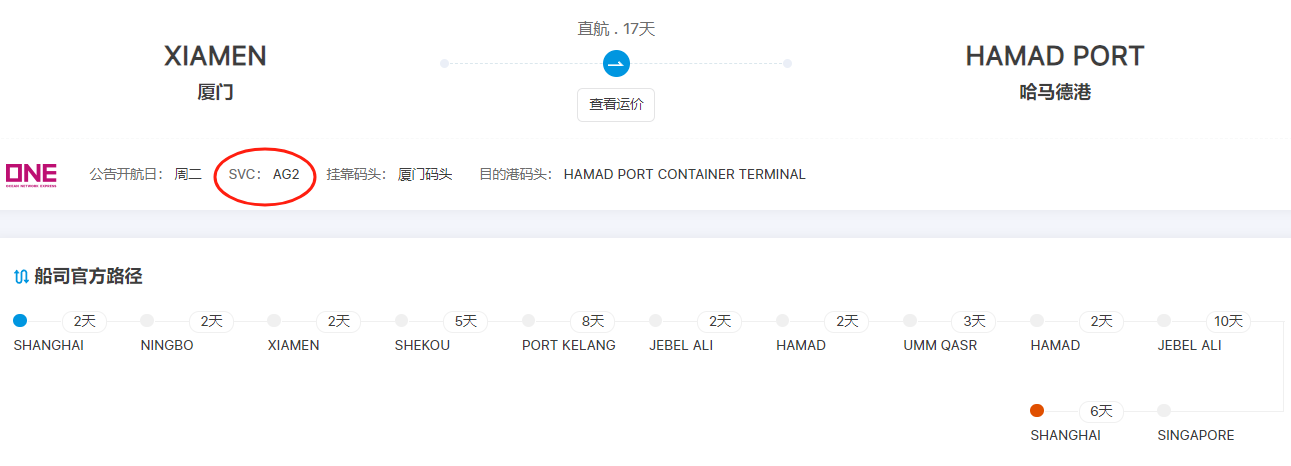The width and height of the screenshot is (1291, 466).
Task: Click the route icon beside 船司官方路径
Action: pos(21,277)
